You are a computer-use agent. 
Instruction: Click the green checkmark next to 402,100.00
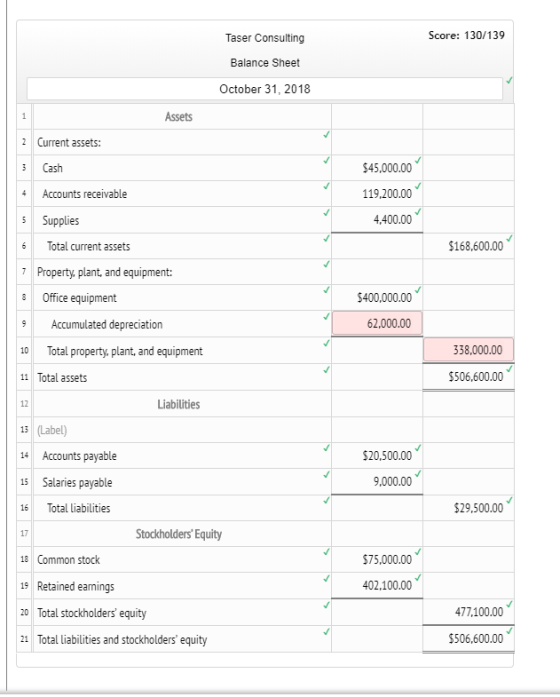418,577
